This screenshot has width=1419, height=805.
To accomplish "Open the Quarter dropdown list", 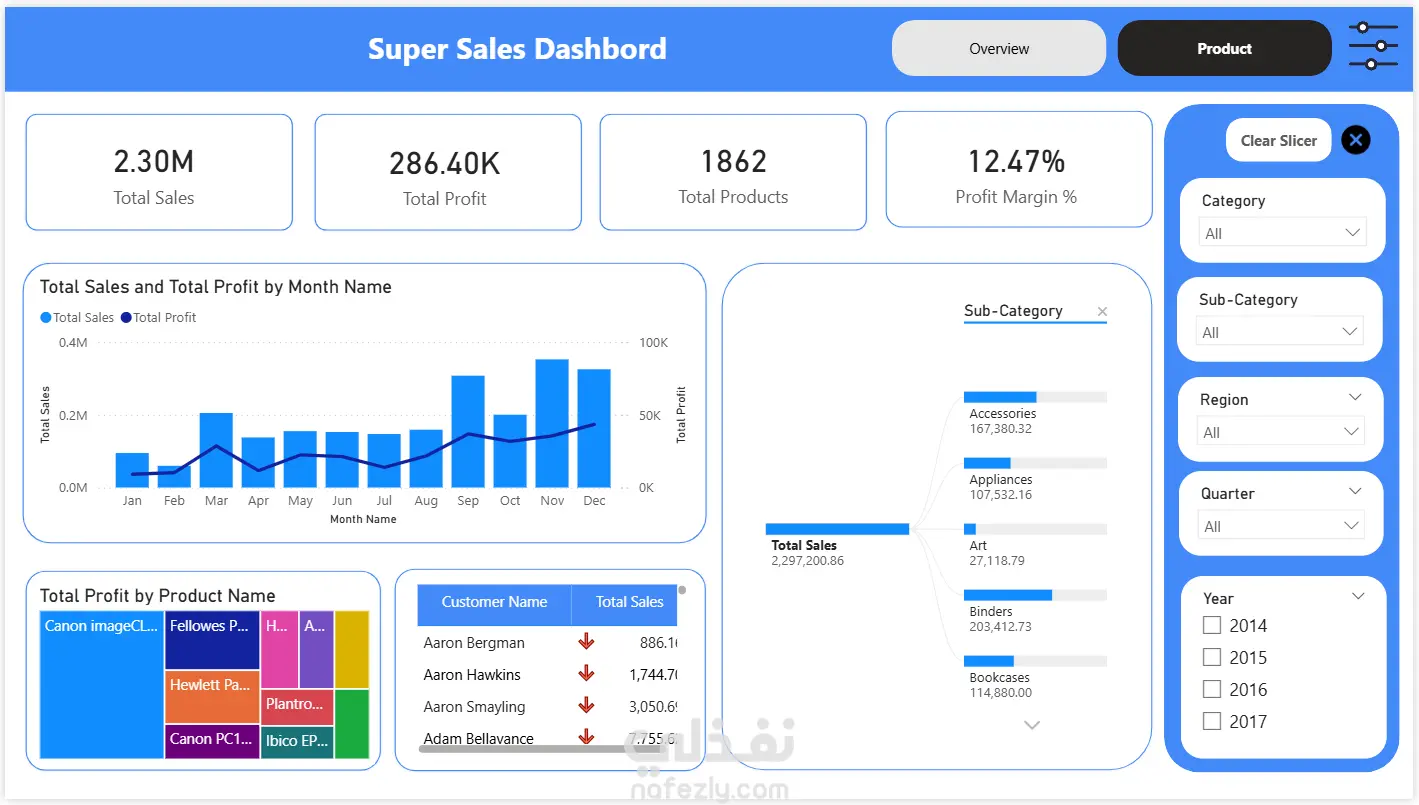I will [x=1281, y=526].
